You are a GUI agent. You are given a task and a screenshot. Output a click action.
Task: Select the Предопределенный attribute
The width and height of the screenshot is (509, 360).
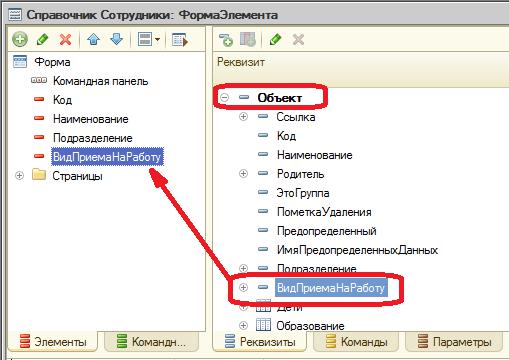coord(327,231)
